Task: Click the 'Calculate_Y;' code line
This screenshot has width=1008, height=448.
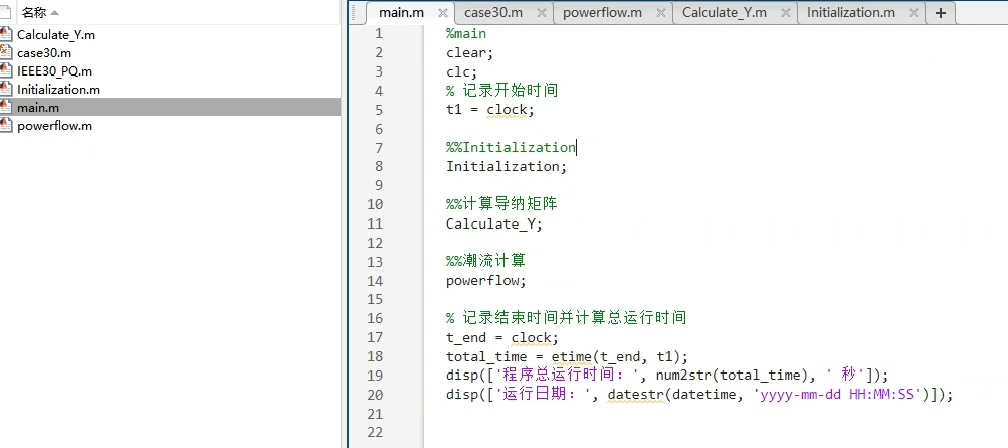Action: [x=494, y=224]
